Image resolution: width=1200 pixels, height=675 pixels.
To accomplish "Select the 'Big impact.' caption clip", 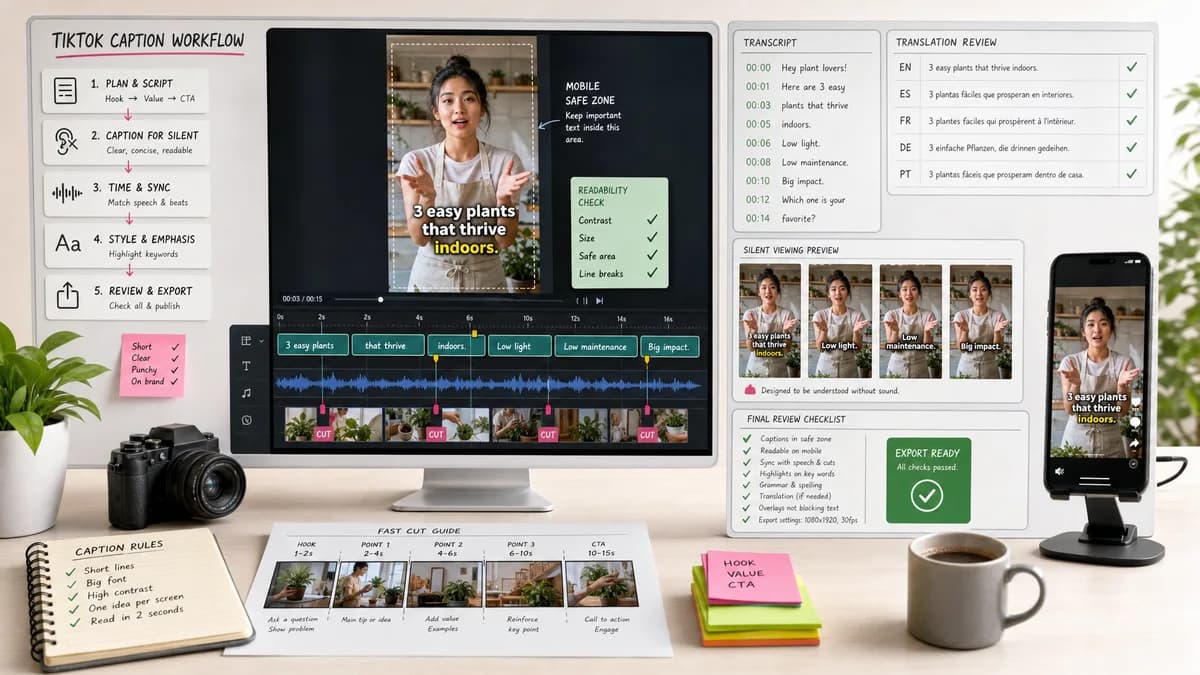I will point(669,346).
